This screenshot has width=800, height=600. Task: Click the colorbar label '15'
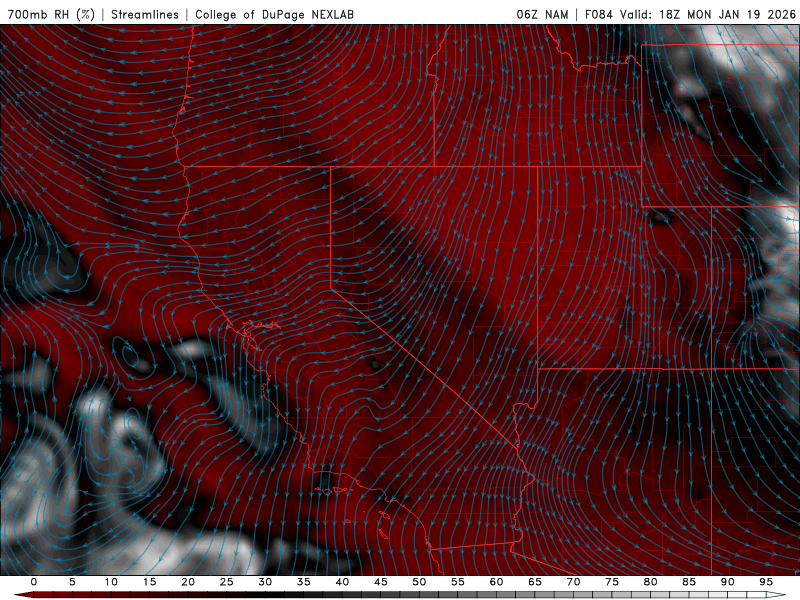tap(149, 582)
